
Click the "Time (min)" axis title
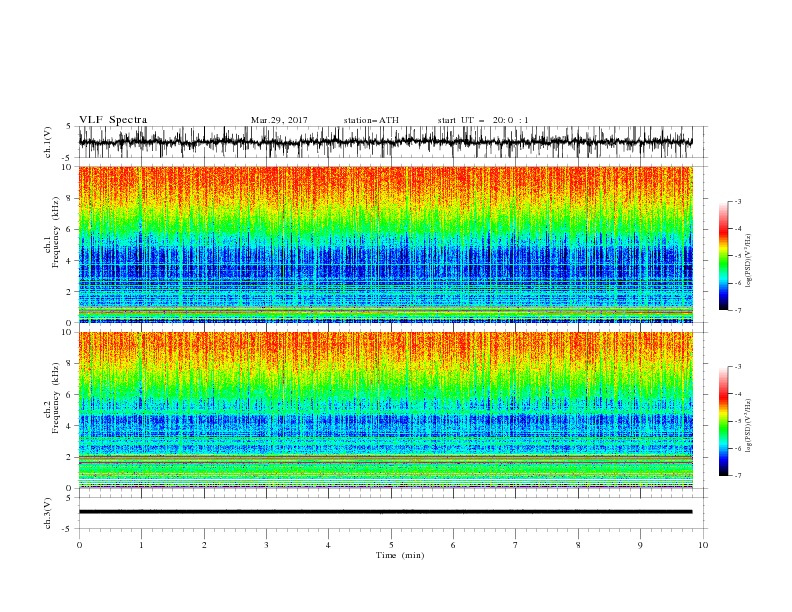[x=400, y=555]
